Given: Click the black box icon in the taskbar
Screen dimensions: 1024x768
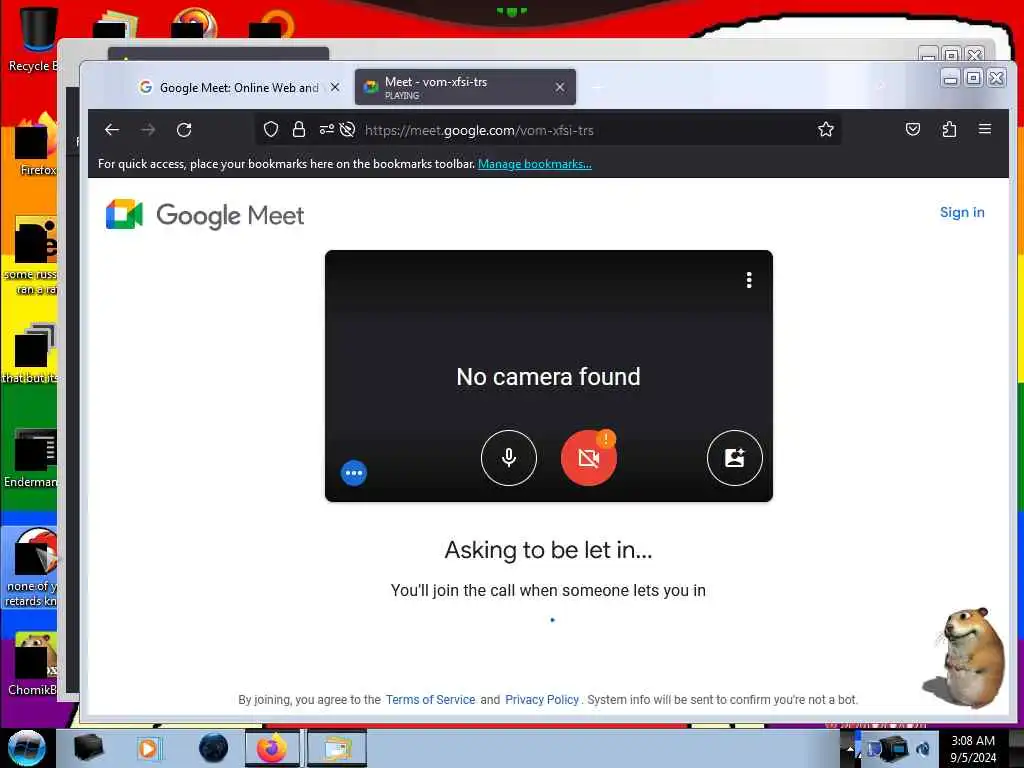Looking at the screenshot, I should [88, 748].
